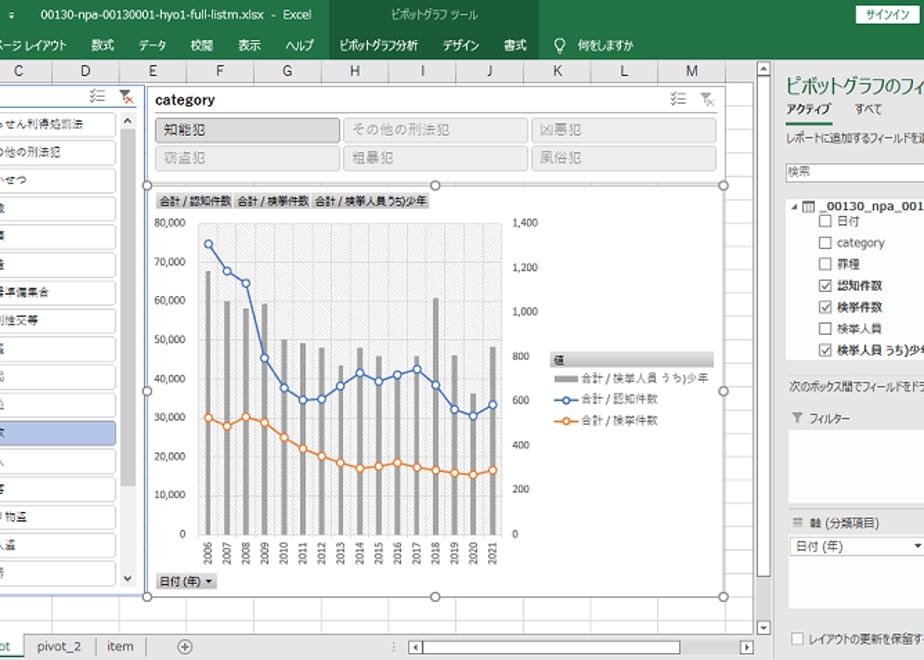Collapse the table tree in field list

[x=794, y=207]
